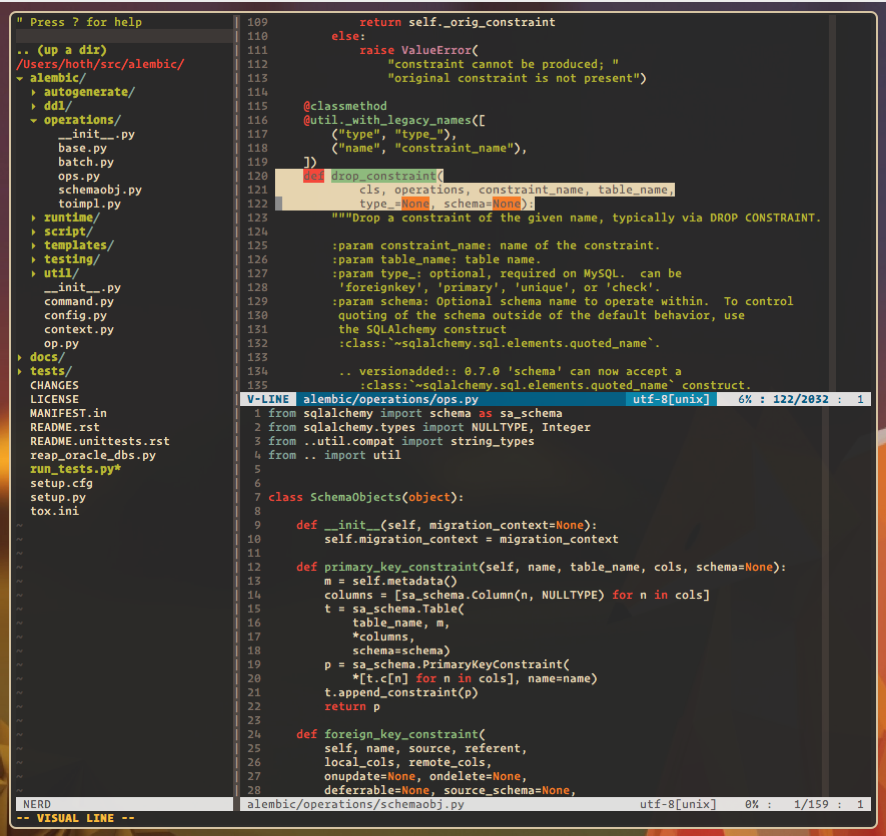Expand the util/ folder arrow
This screenshot has height=836, width=886.
(x=34, y=273)
